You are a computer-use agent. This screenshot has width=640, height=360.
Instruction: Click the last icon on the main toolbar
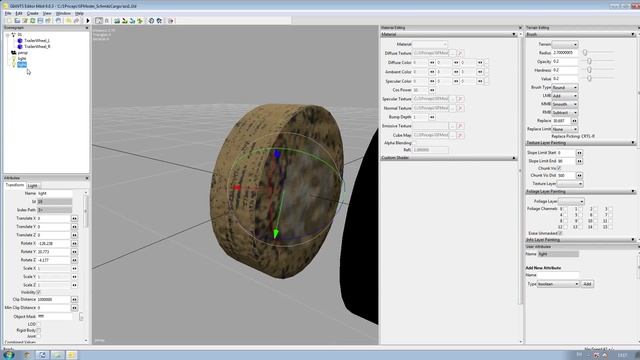point(171,20)
